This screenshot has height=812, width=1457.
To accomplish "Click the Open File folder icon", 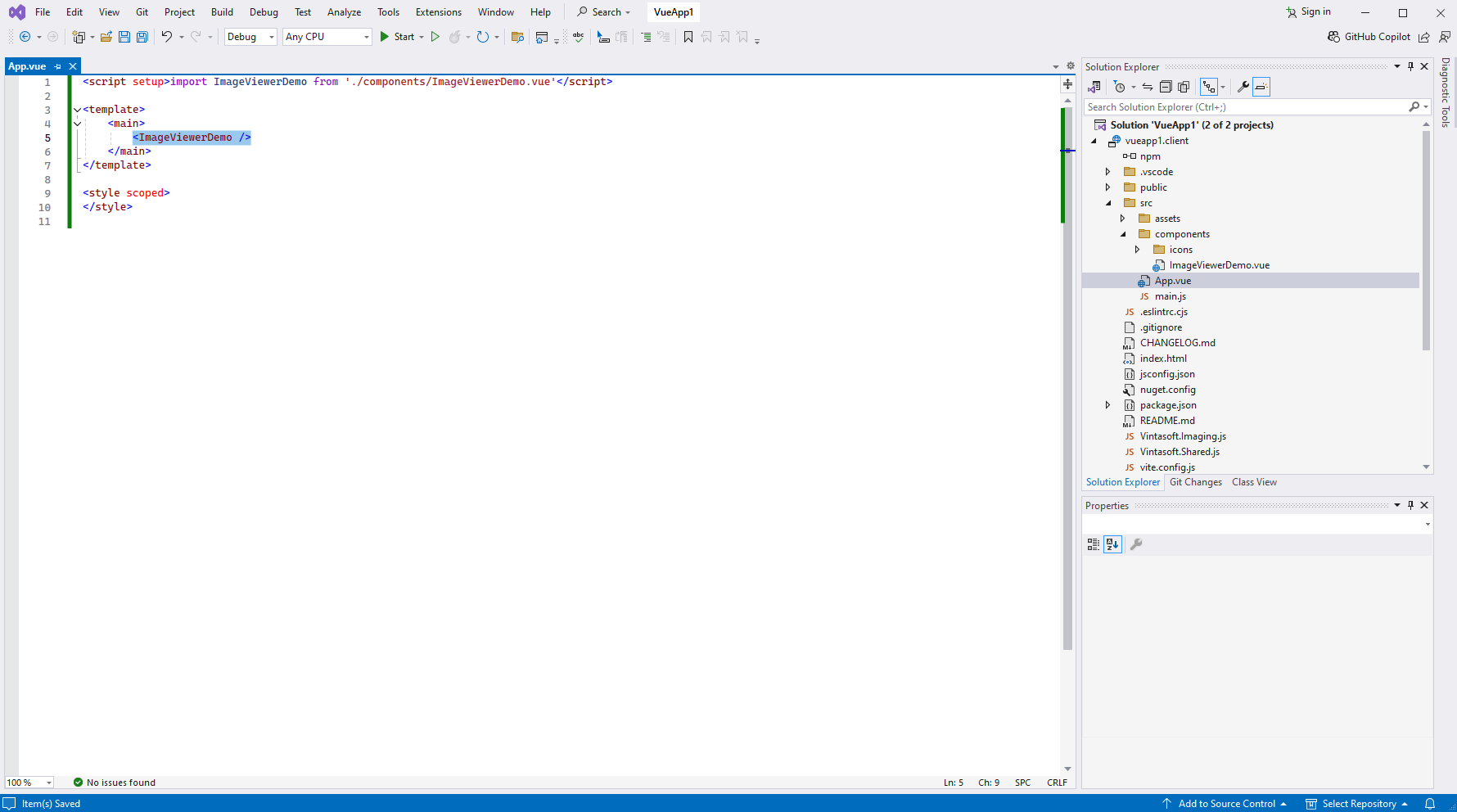I will pyautogui.click(x=106, y=37).
